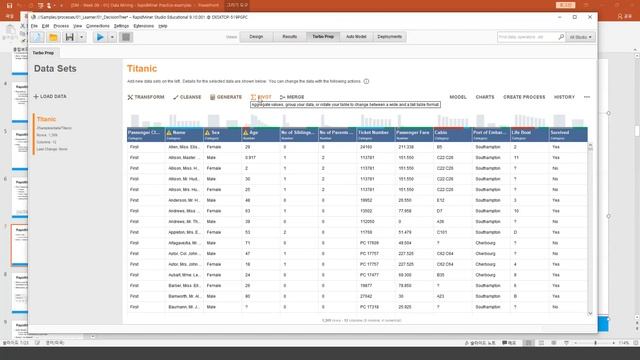Select the Life Boat column header

click(529, 134)
